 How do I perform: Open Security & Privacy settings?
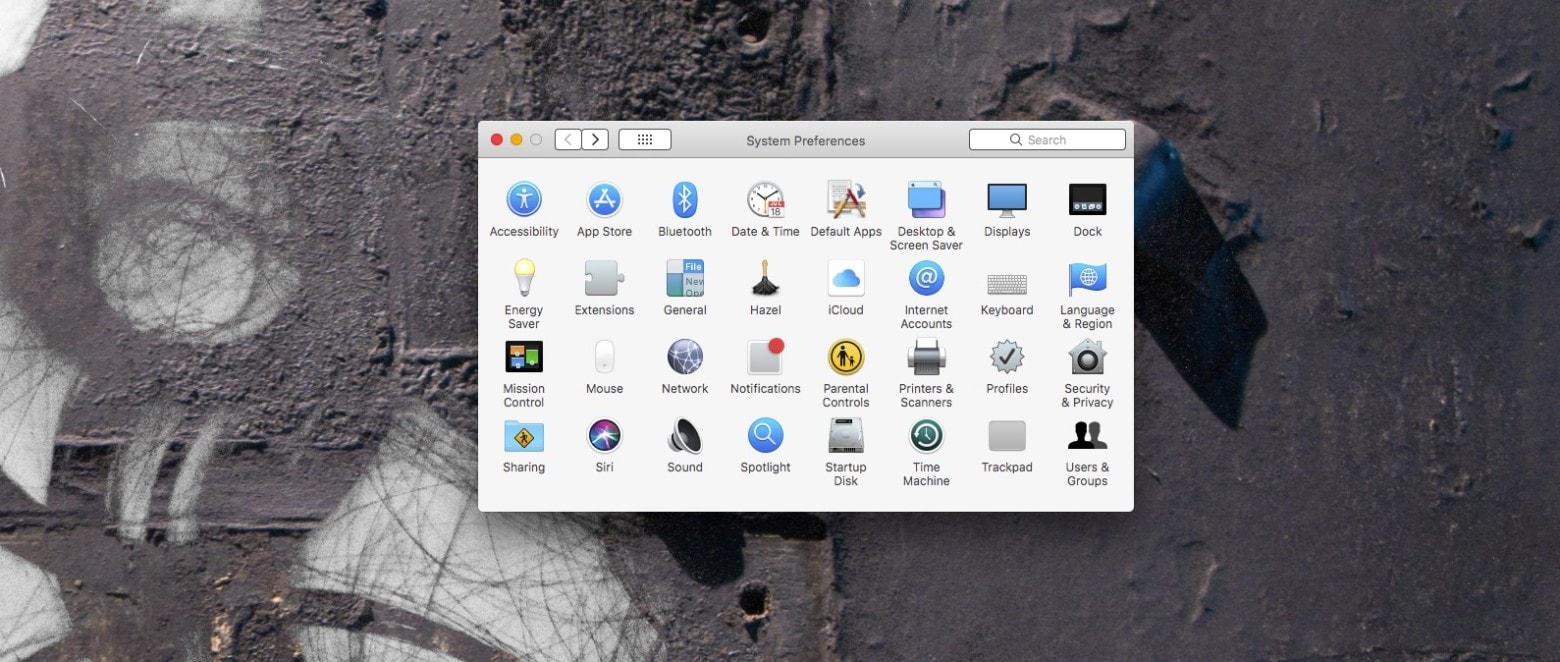[1086, 357]
